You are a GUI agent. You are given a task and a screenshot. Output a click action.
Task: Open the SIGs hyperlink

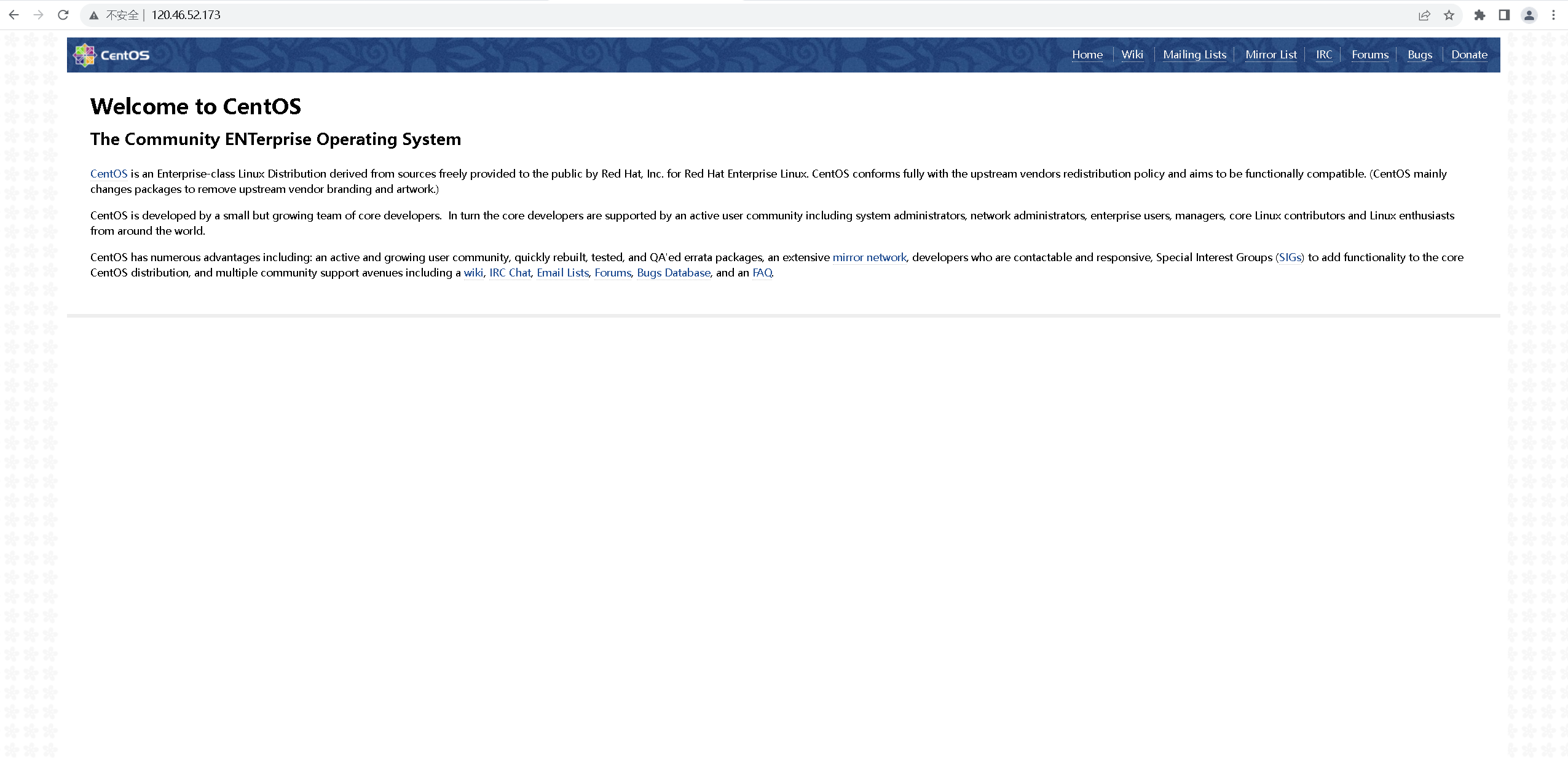[1290, 257]
